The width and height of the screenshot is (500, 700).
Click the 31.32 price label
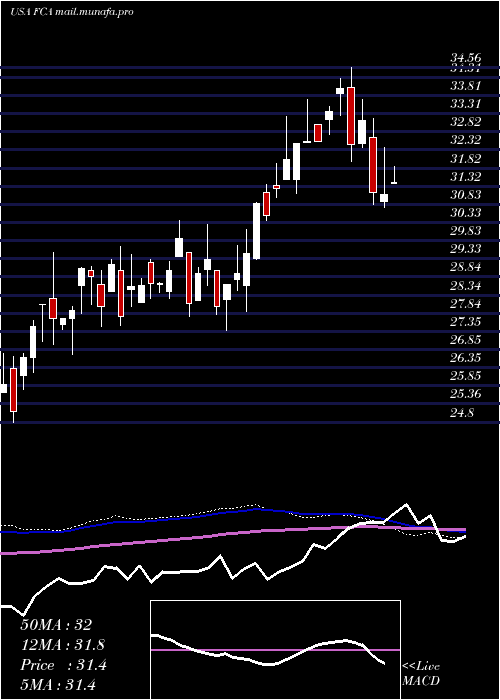click(x=466, y=176)
